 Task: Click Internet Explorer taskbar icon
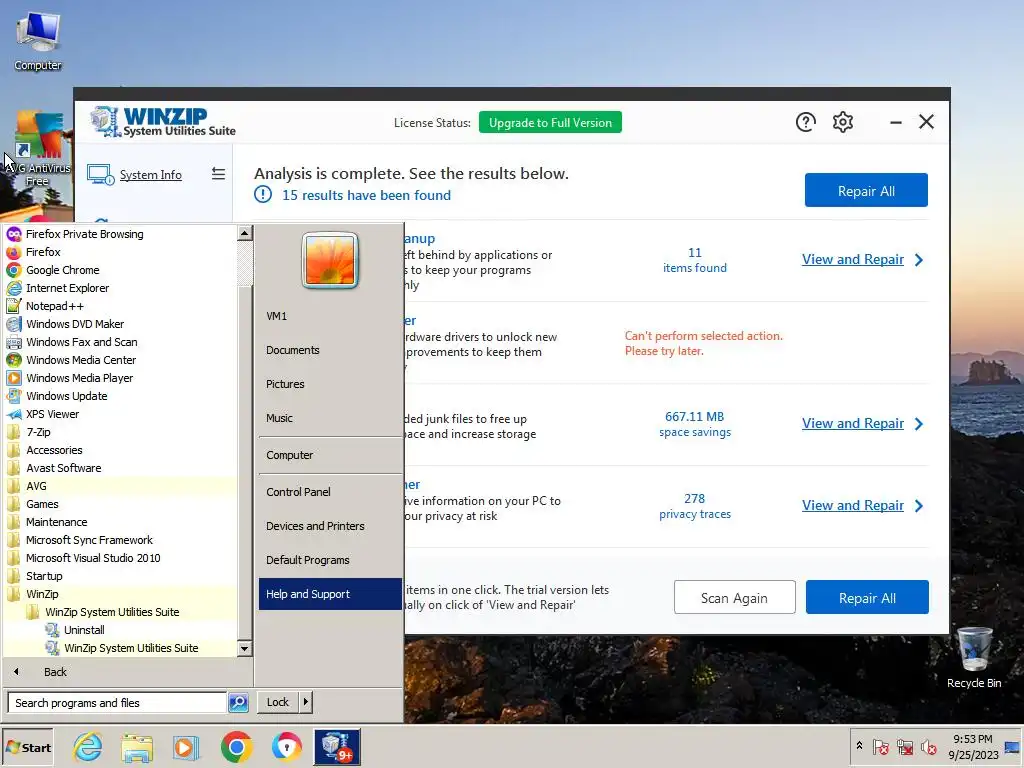88,747
